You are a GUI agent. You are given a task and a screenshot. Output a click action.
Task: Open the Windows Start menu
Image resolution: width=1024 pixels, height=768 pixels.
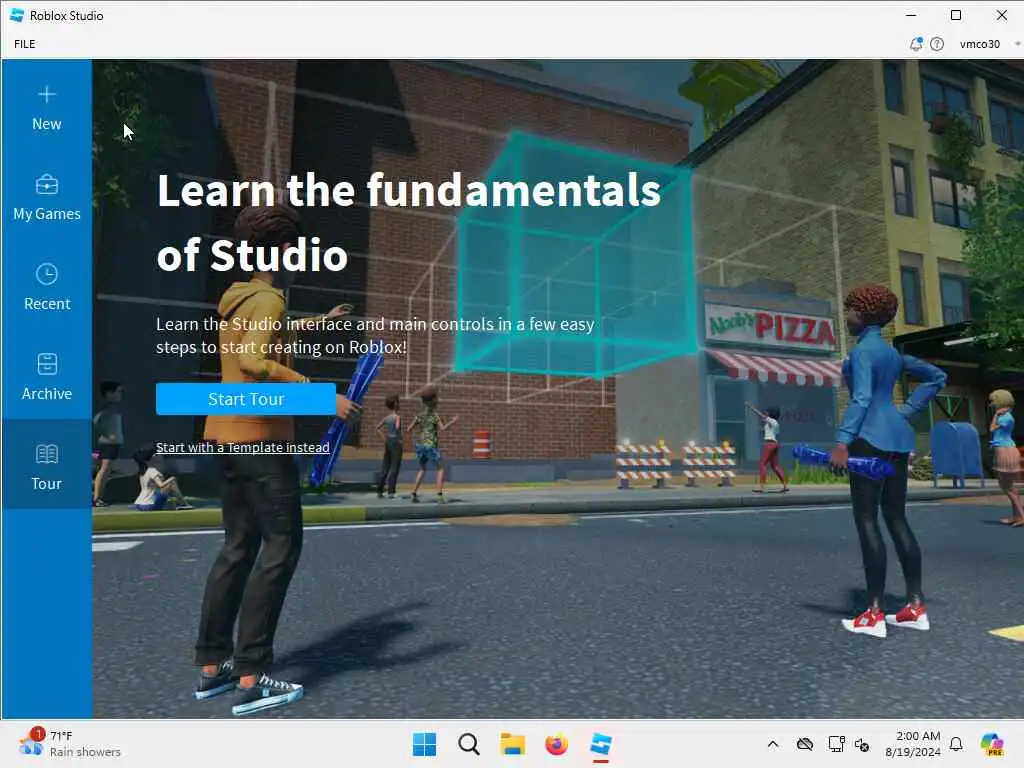[x=424, y=744]
